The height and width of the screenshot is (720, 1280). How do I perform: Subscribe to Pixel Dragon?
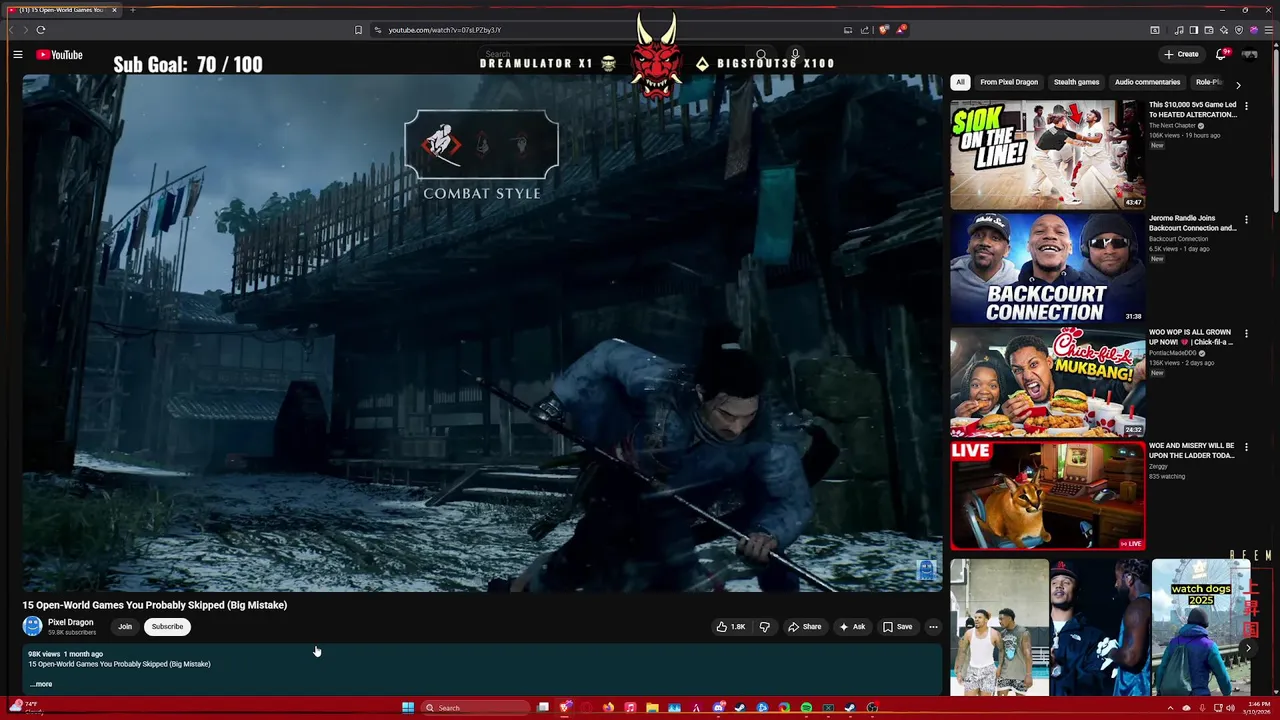[x=167, y=627]
